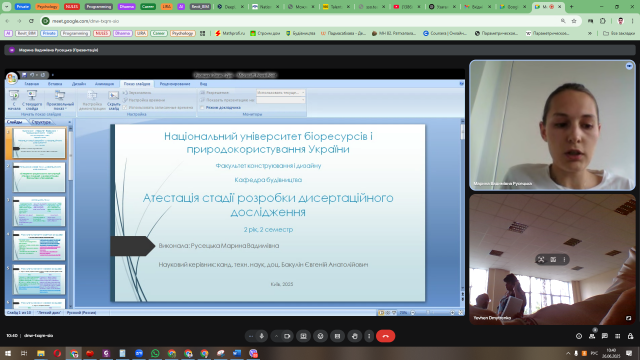Open camera options chevron
This screenshot has width=640, height=360.
click(276, 336)
